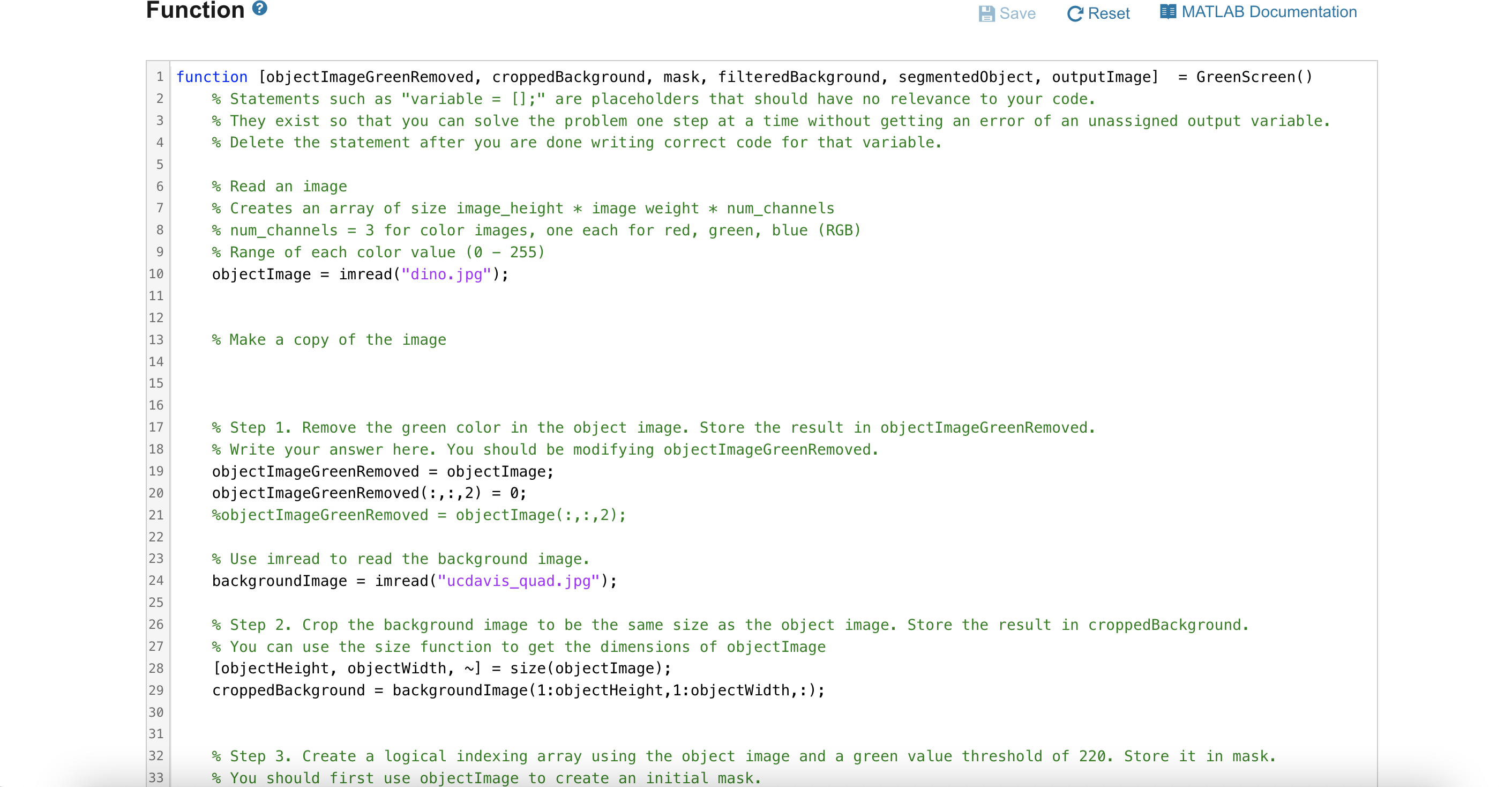Click the croppedBackground assignment on line 29
The image size is (1512, 787).
tap(517, 690)
